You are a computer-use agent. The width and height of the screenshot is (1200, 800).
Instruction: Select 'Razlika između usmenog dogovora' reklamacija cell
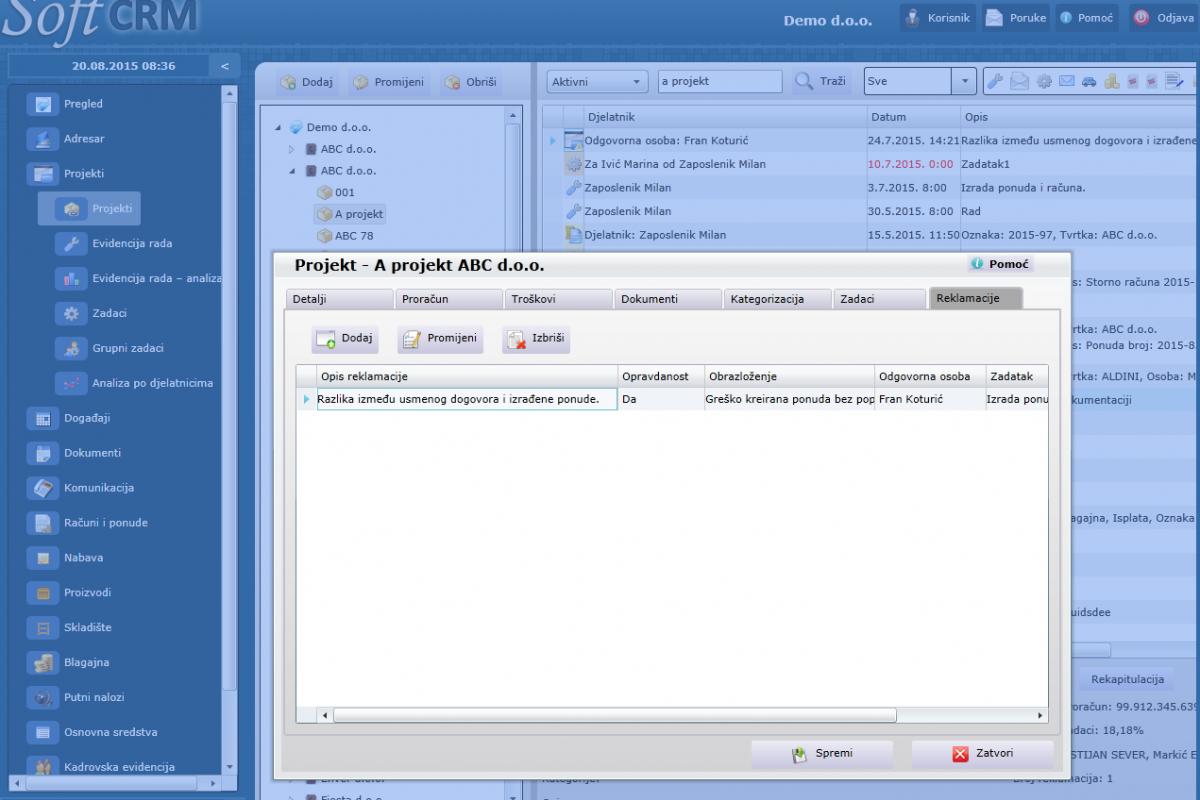coord(467,399)
